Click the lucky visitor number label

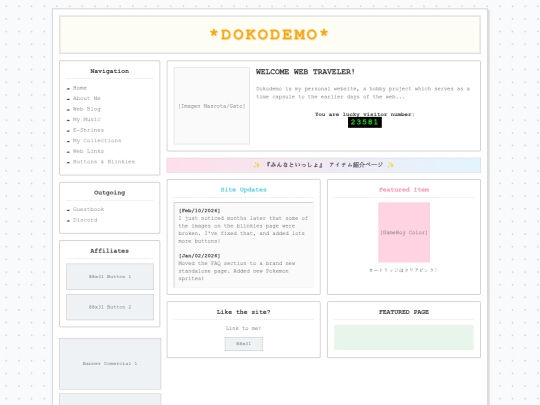click(365, 114)
